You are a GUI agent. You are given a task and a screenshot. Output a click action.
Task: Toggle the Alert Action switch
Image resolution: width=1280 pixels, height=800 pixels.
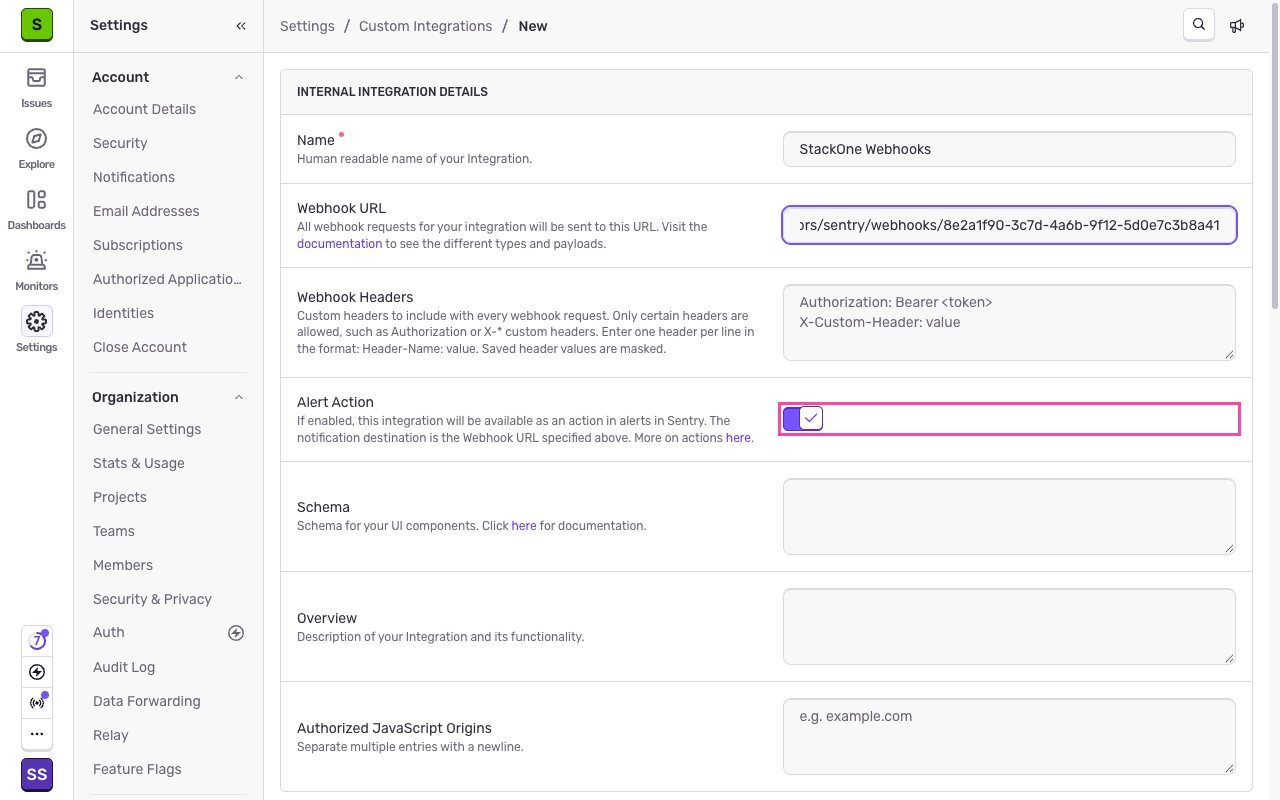pos(803,418)
